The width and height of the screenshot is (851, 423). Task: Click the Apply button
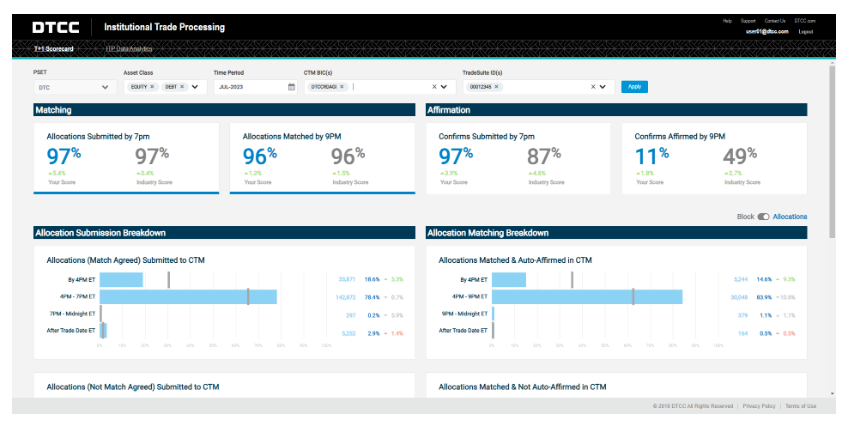point(634,87)
